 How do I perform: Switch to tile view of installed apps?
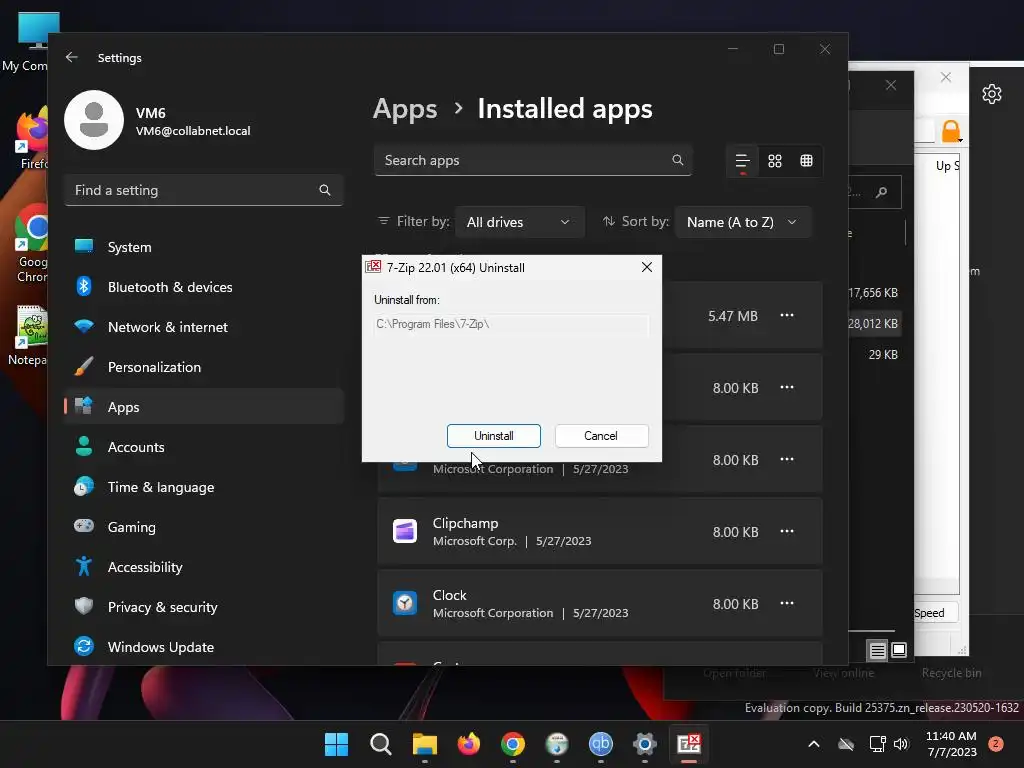click(x=807, y=161)
